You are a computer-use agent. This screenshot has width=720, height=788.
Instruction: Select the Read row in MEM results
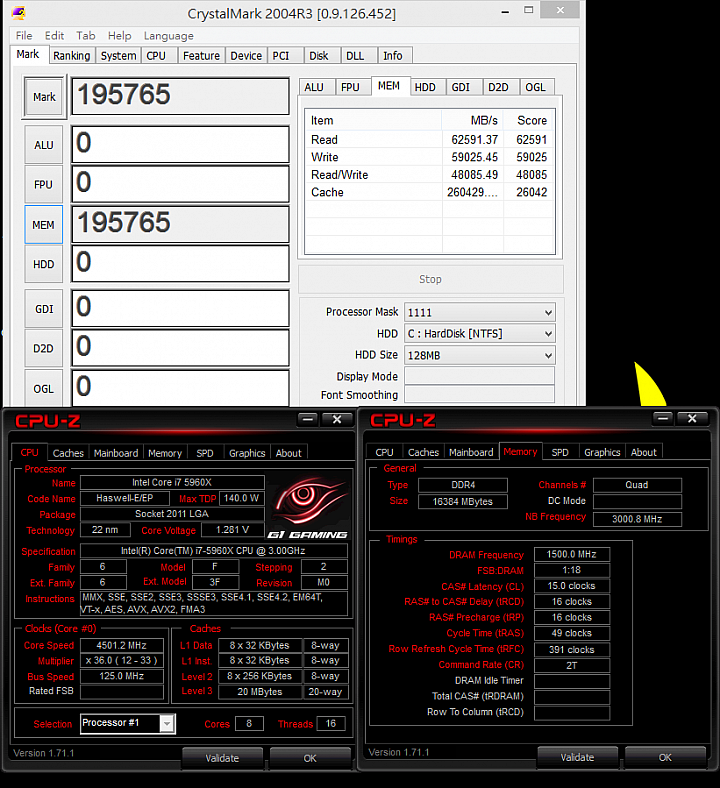click(x=429, y=140)
